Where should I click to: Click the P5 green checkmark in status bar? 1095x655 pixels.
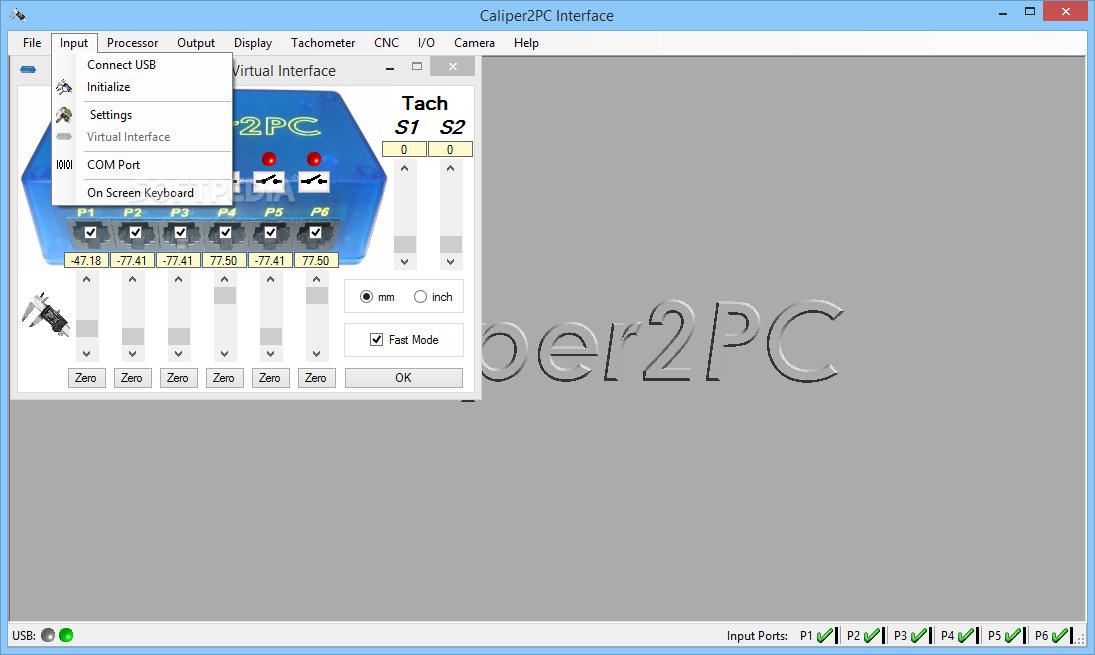1013,635
